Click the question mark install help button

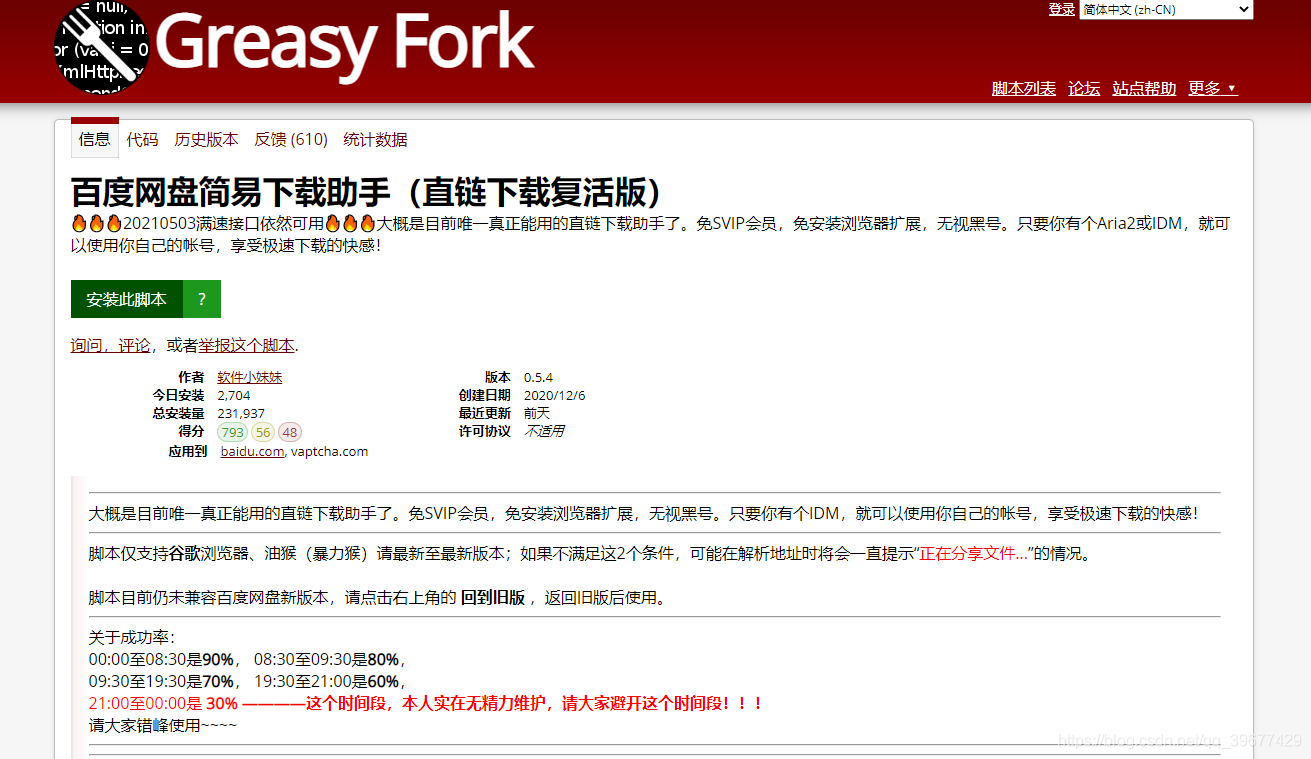tap(202, 299)
